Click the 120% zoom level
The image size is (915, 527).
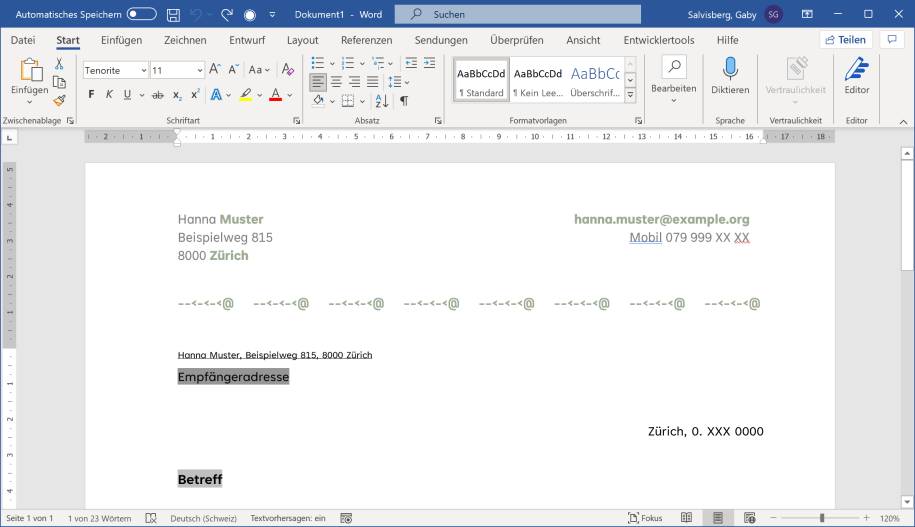pos(889,518)
